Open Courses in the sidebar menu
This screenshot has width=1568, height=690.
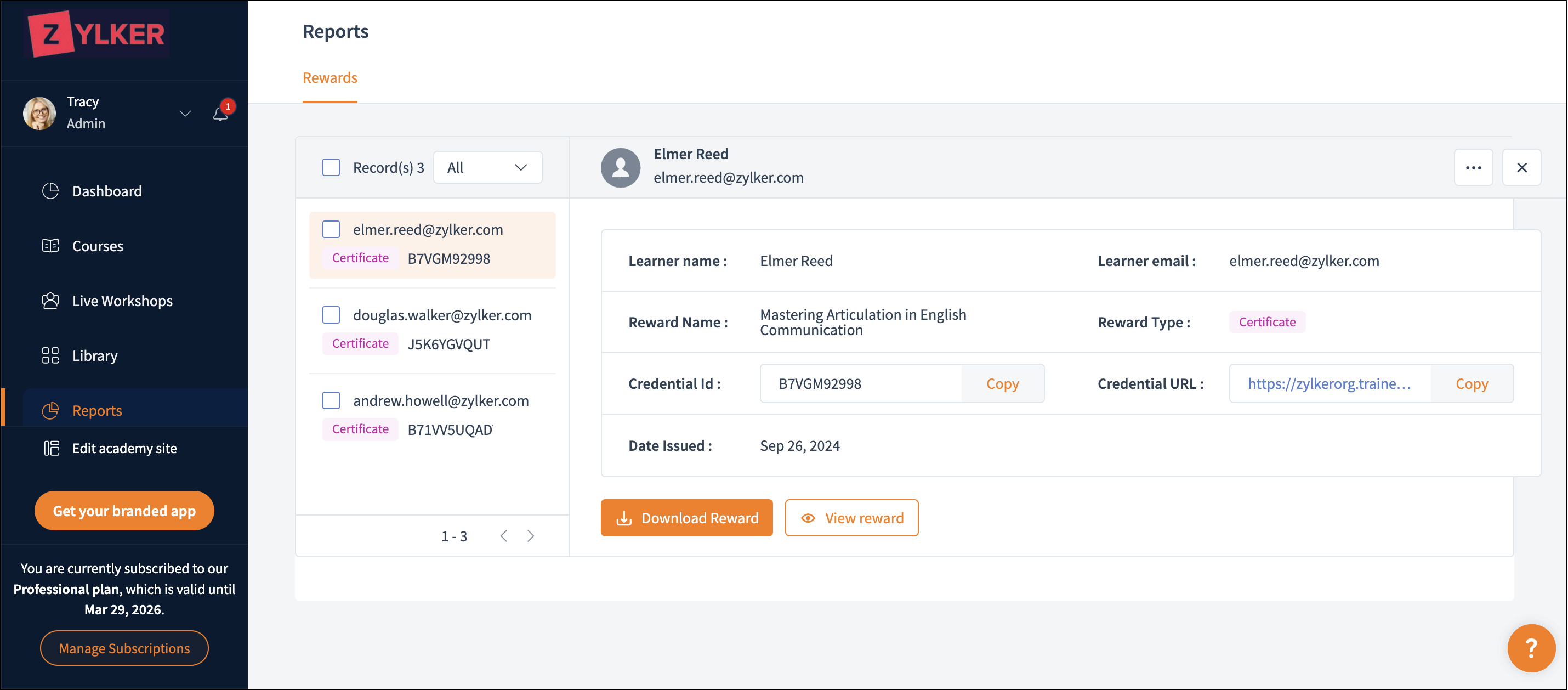(x=98, y=246)
